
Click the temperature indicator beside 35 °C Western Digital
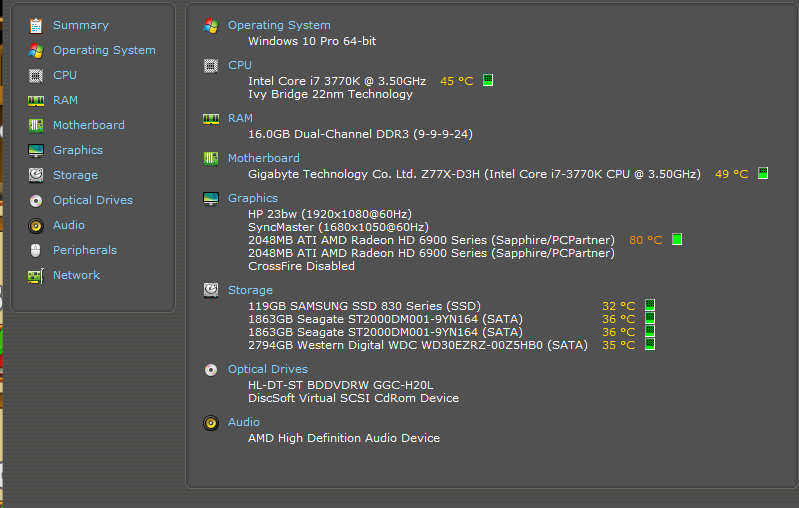[650, 344]
